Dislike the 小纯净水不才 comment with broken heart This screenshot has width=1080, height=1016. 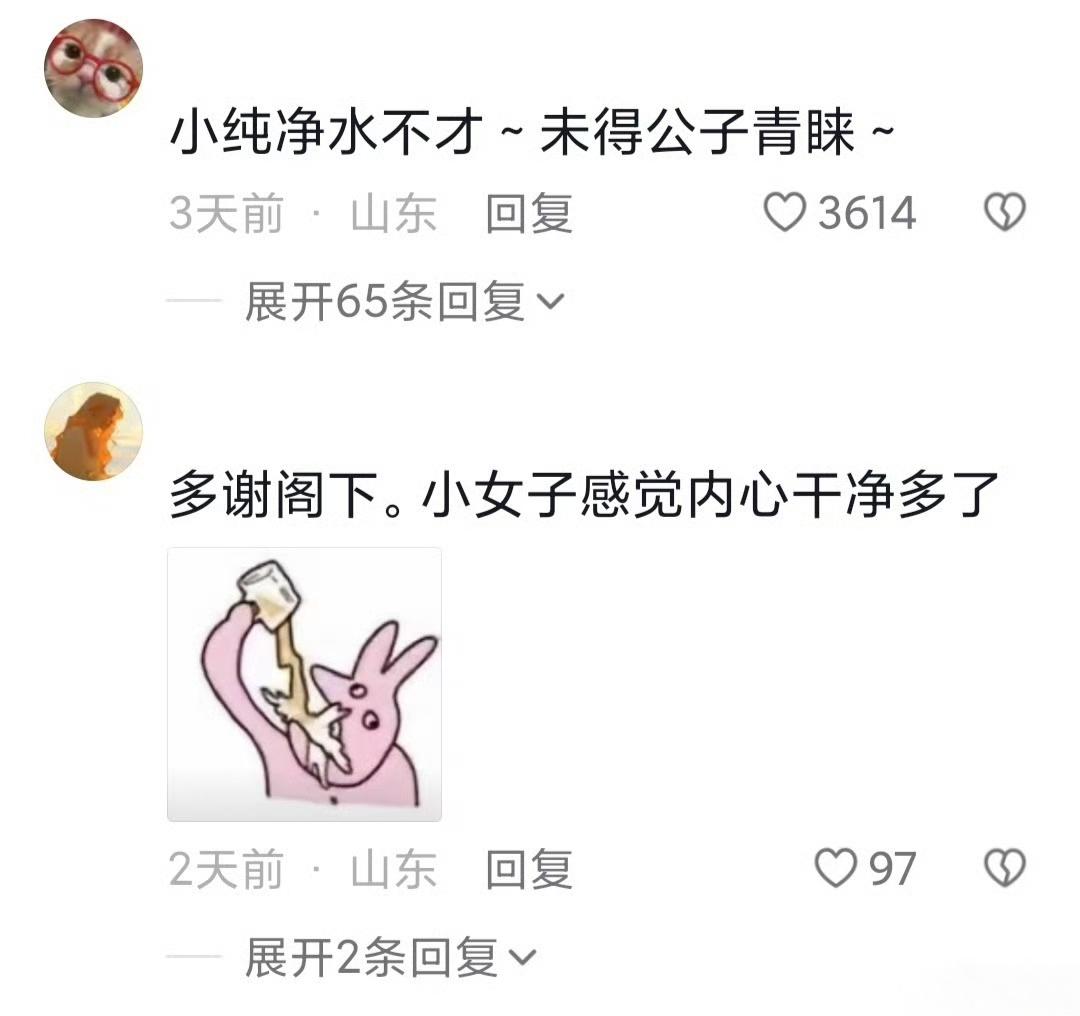[x=1005, y=212]
